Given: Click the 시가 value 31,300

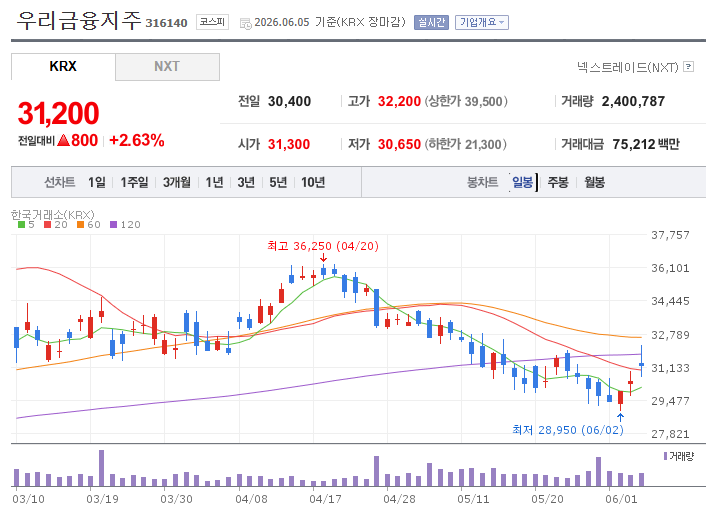Looking at the screenshot, I should click(x=289, y=144).
